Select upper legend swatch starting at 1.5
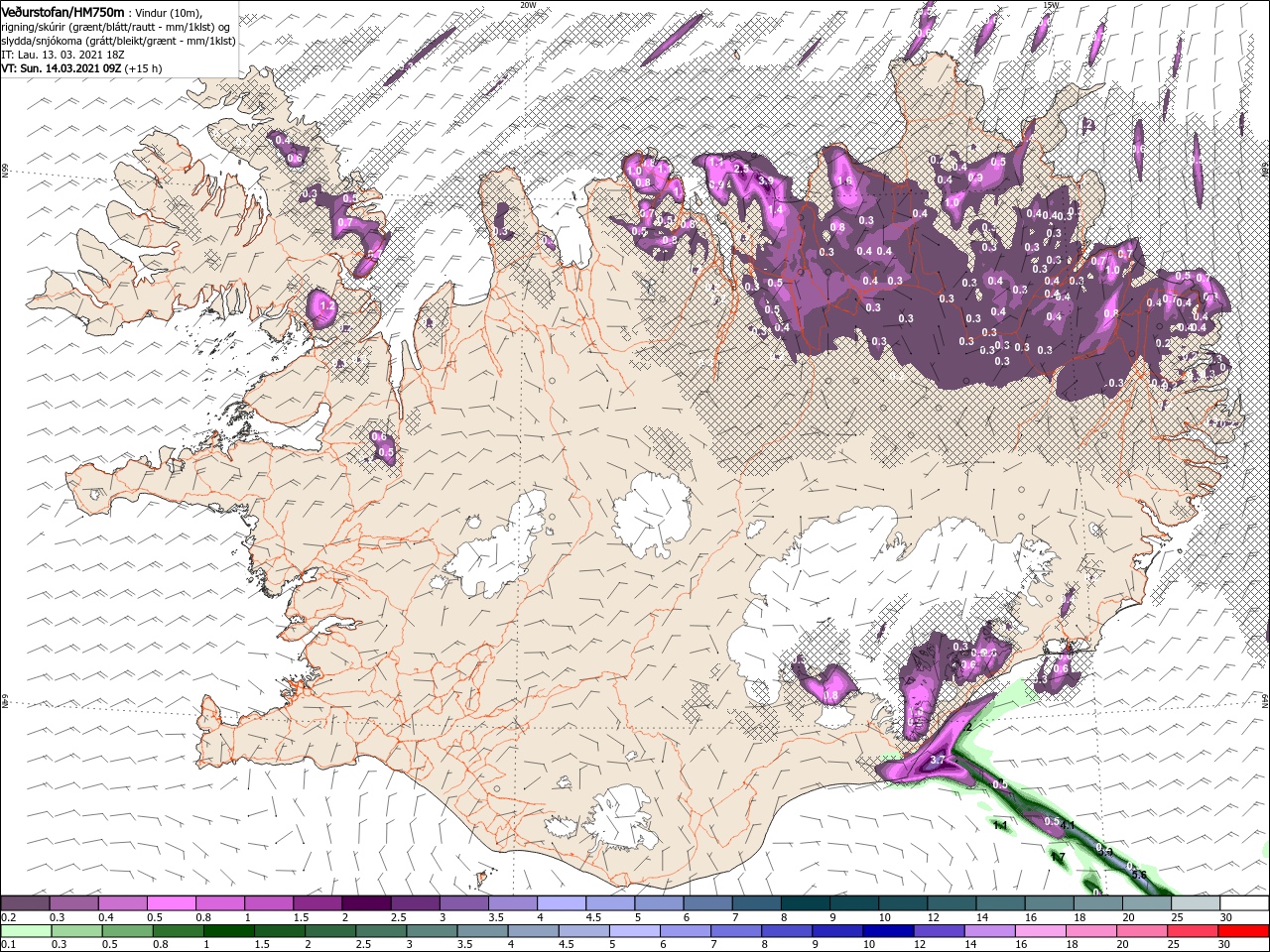The width and height of the screenshot is (1270, 952). (x=317, y=903)
